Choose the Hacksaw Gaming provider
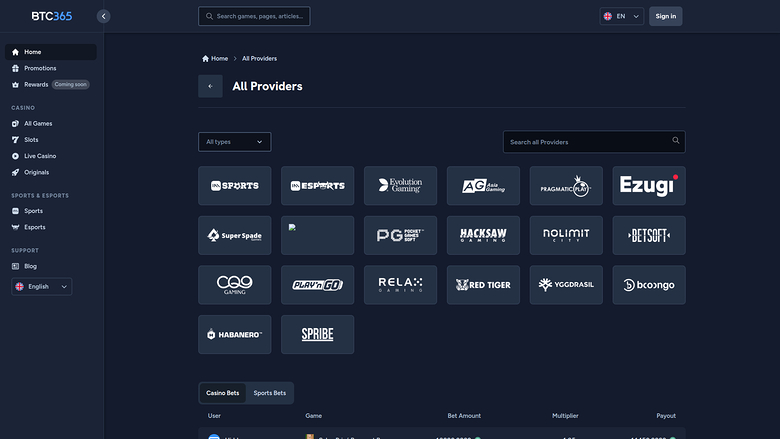The image size is (780, 439). (483, 235)
